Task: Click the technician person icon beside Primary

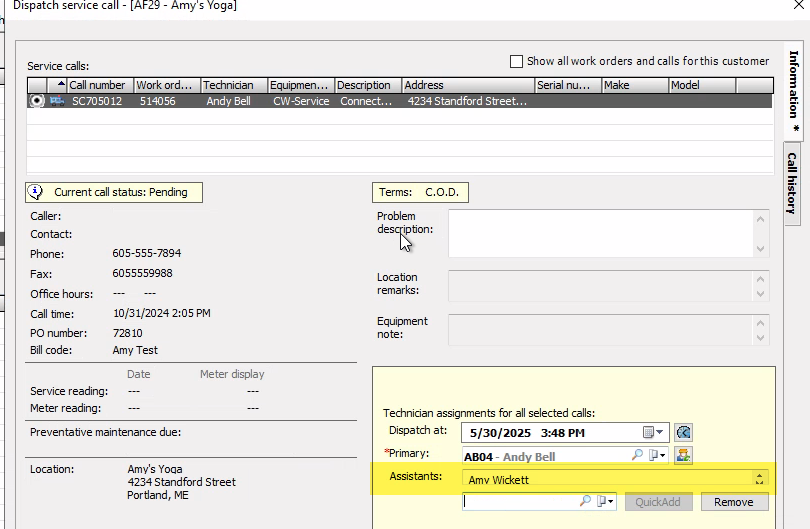Action: pos(683,455)
